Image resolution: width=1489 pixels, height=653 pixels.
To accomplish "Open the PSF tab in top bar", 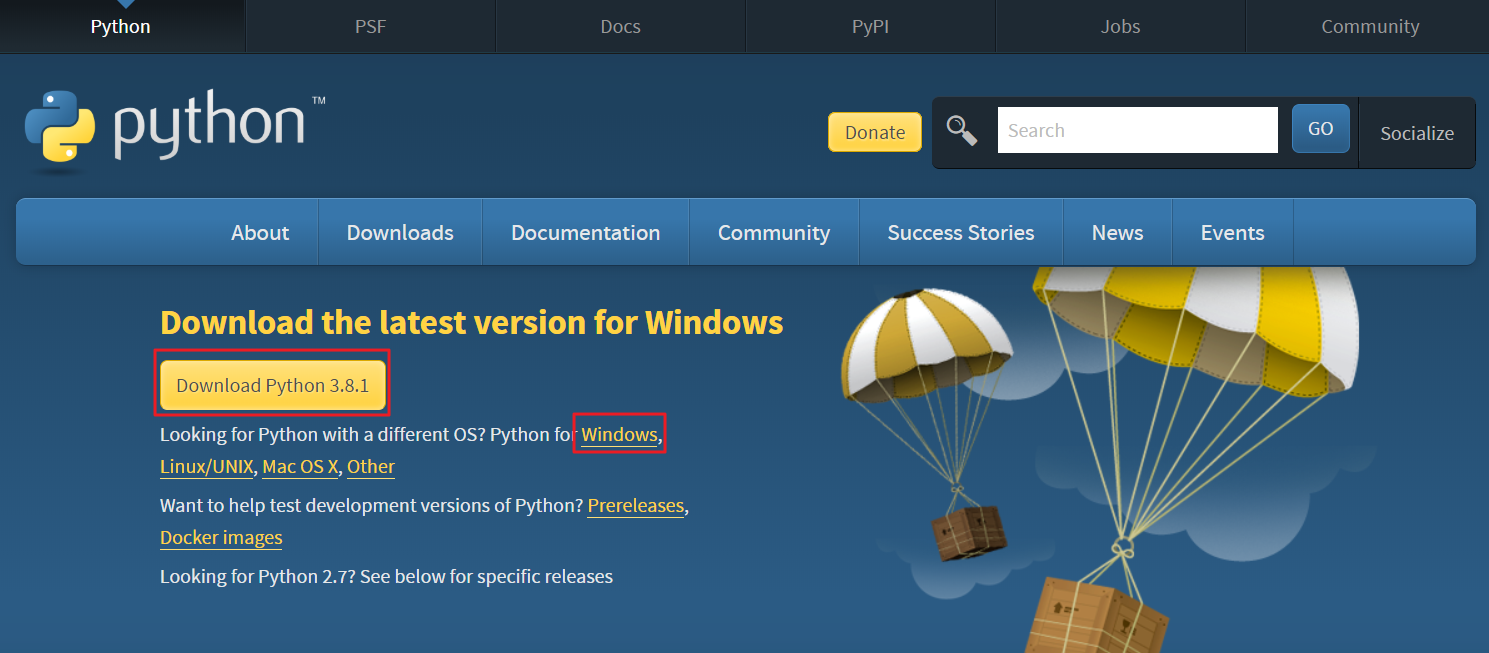I will [x=370, y=27].
